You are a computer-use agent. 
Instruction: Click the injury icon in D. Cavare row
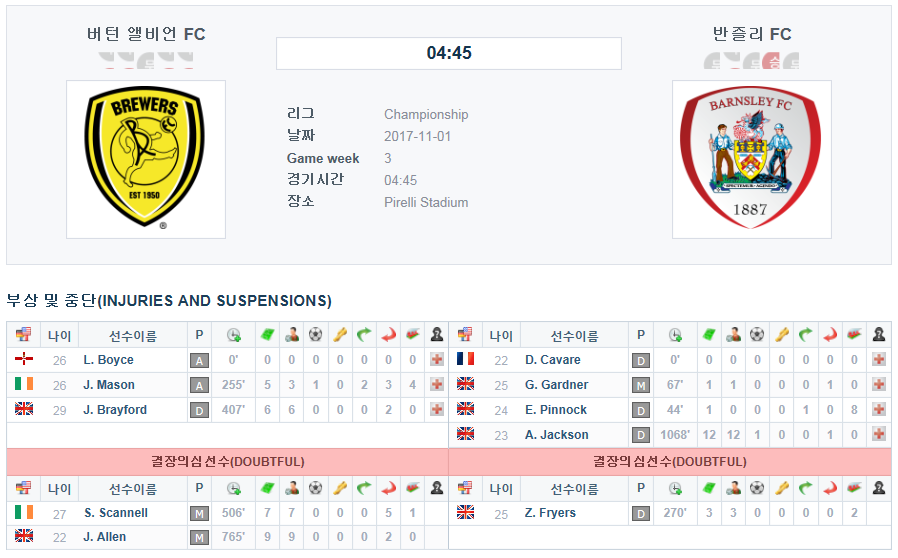879,360
